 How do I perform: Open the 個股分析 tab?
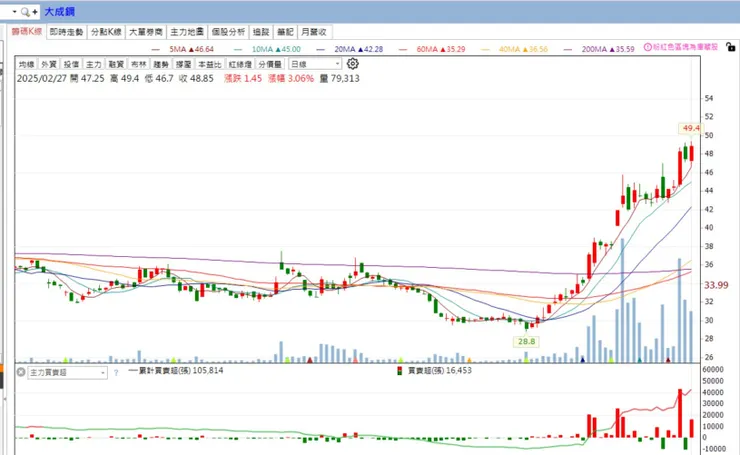tap(228, 32)
